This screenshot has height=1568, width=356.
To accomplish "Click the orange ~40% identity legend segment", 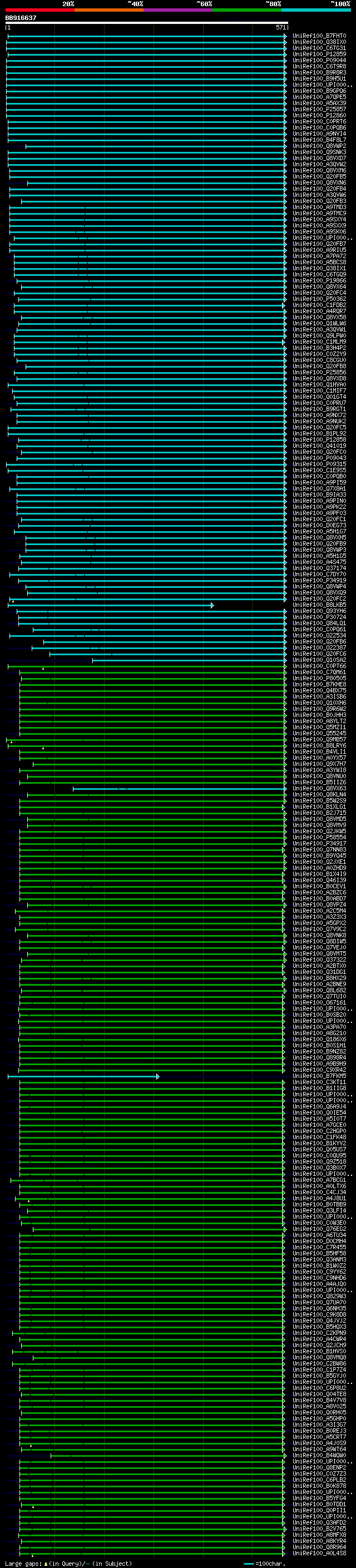I will [109, 10].
